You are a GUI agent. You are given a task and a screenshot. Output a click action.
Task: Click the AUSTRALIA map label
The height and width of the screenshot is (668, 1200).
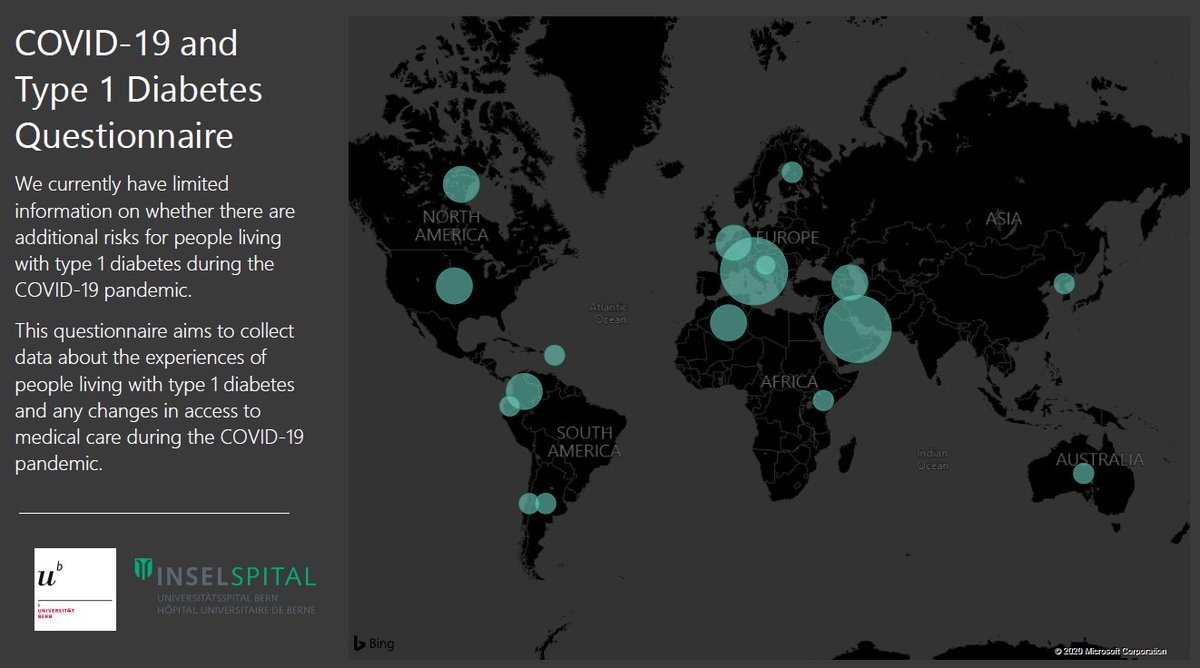pos(1100,460)
